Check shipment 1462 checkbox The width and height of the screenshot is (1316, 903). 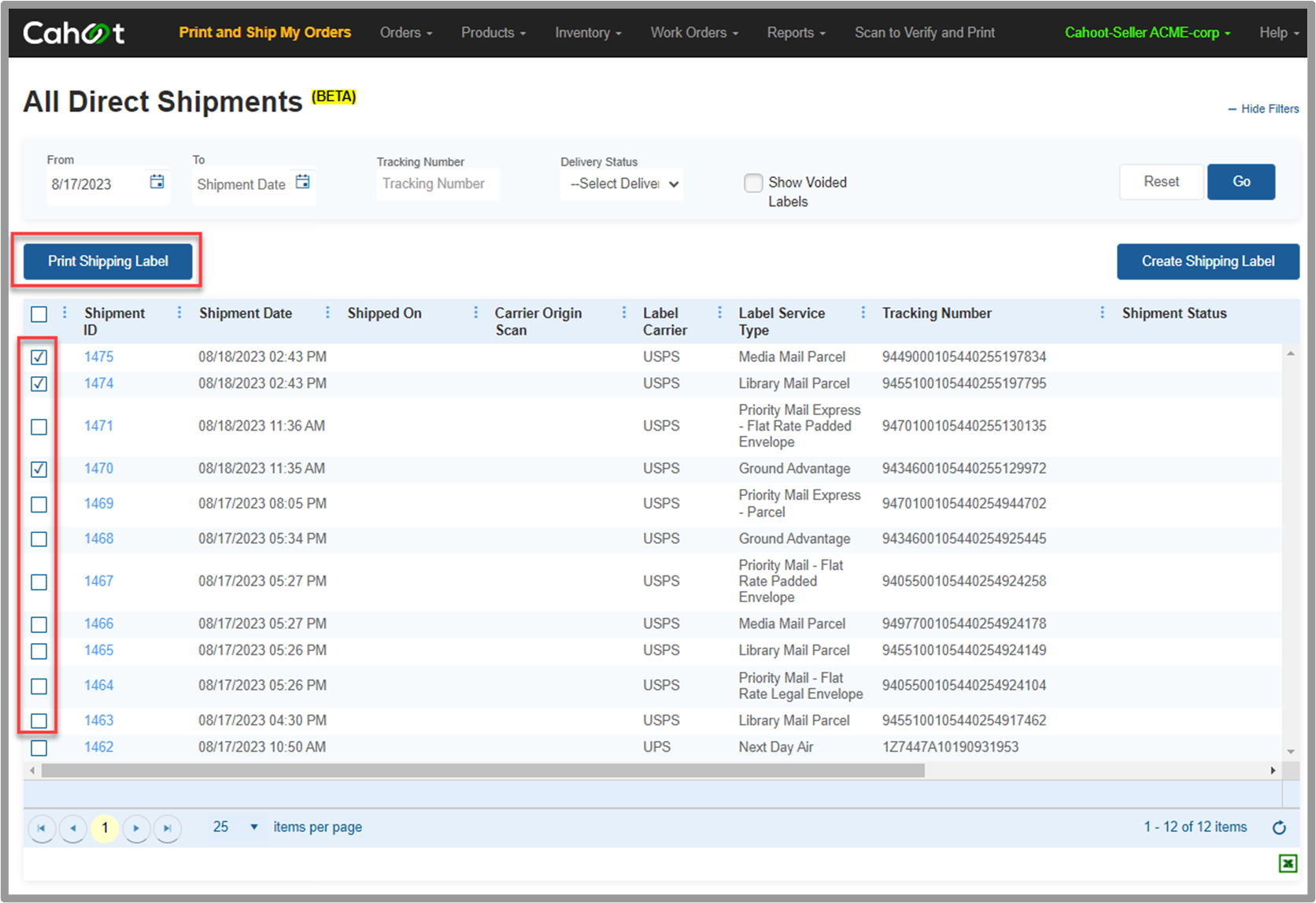39,748
